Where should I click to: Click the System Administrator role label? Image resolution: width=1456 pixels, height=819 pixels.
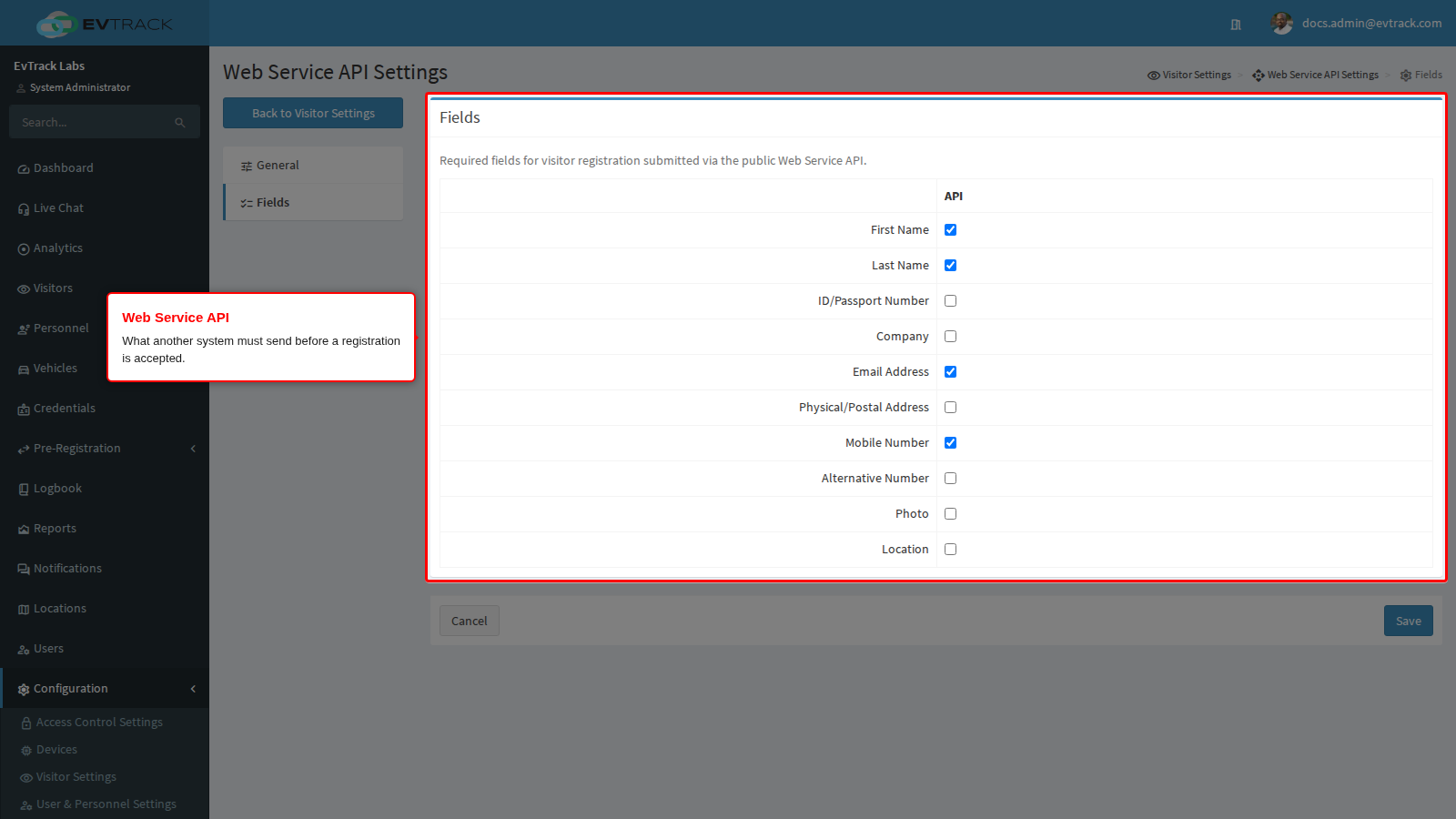click(80, 88)
